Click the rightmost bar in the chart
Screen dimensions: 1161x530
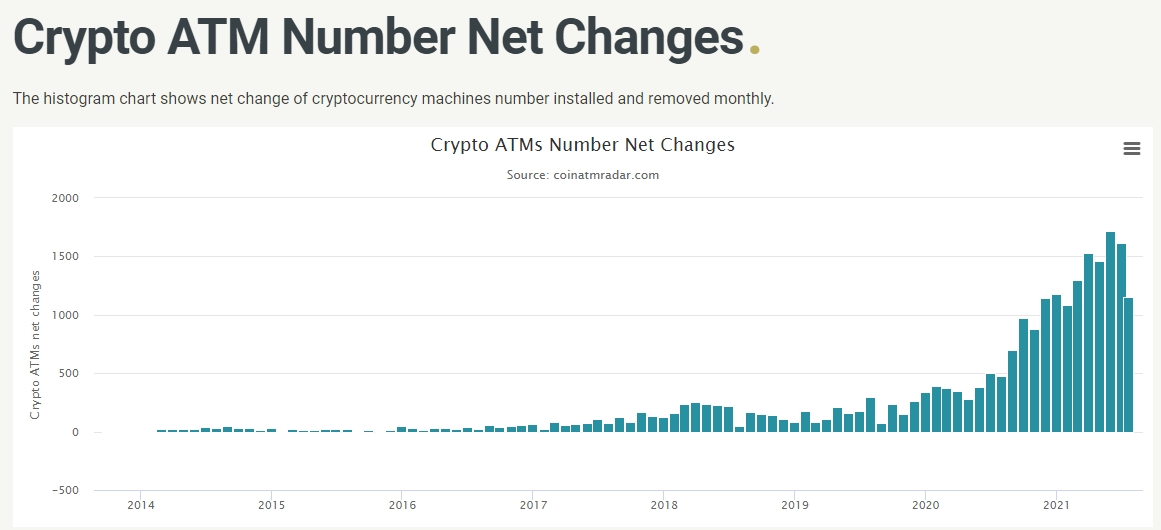(1128, 365)
